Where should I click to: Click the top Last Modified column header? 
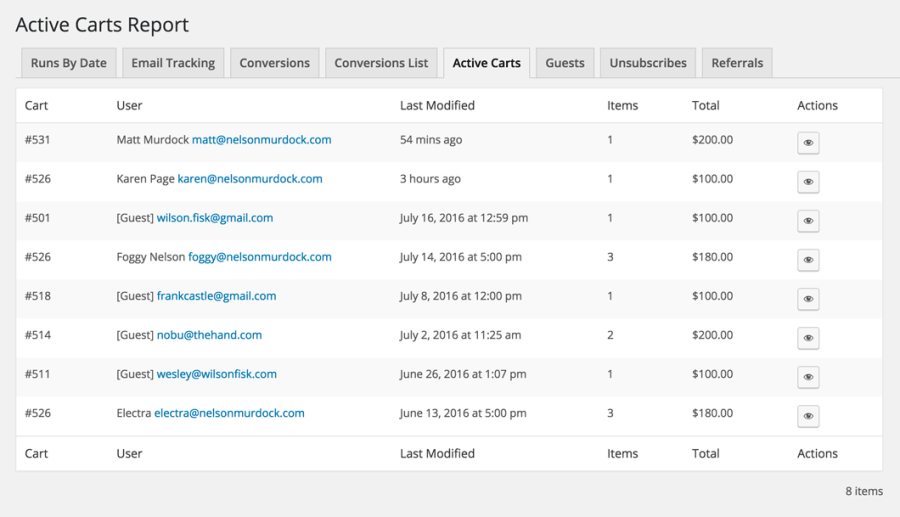pyautogui.click(x=437, y=105)
